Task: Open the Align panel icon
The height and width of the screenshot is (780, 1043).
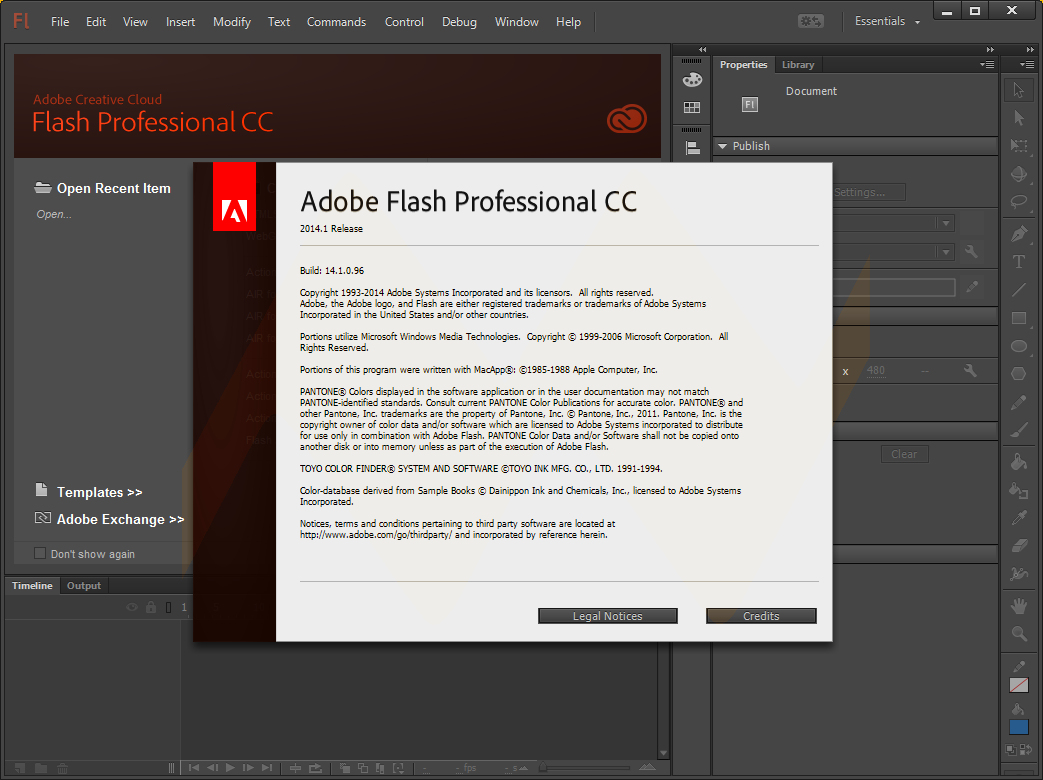Action: [x=692, y=148]
